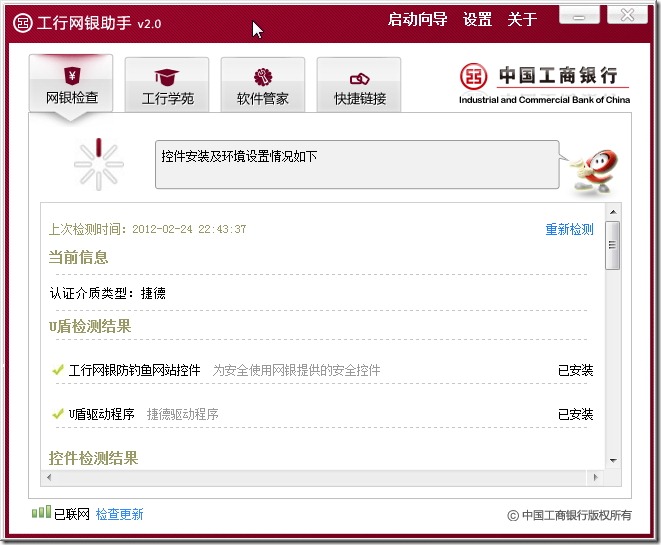Click the green network signal bars icon
The image size is (661, 545).
(x=41, y=512)
